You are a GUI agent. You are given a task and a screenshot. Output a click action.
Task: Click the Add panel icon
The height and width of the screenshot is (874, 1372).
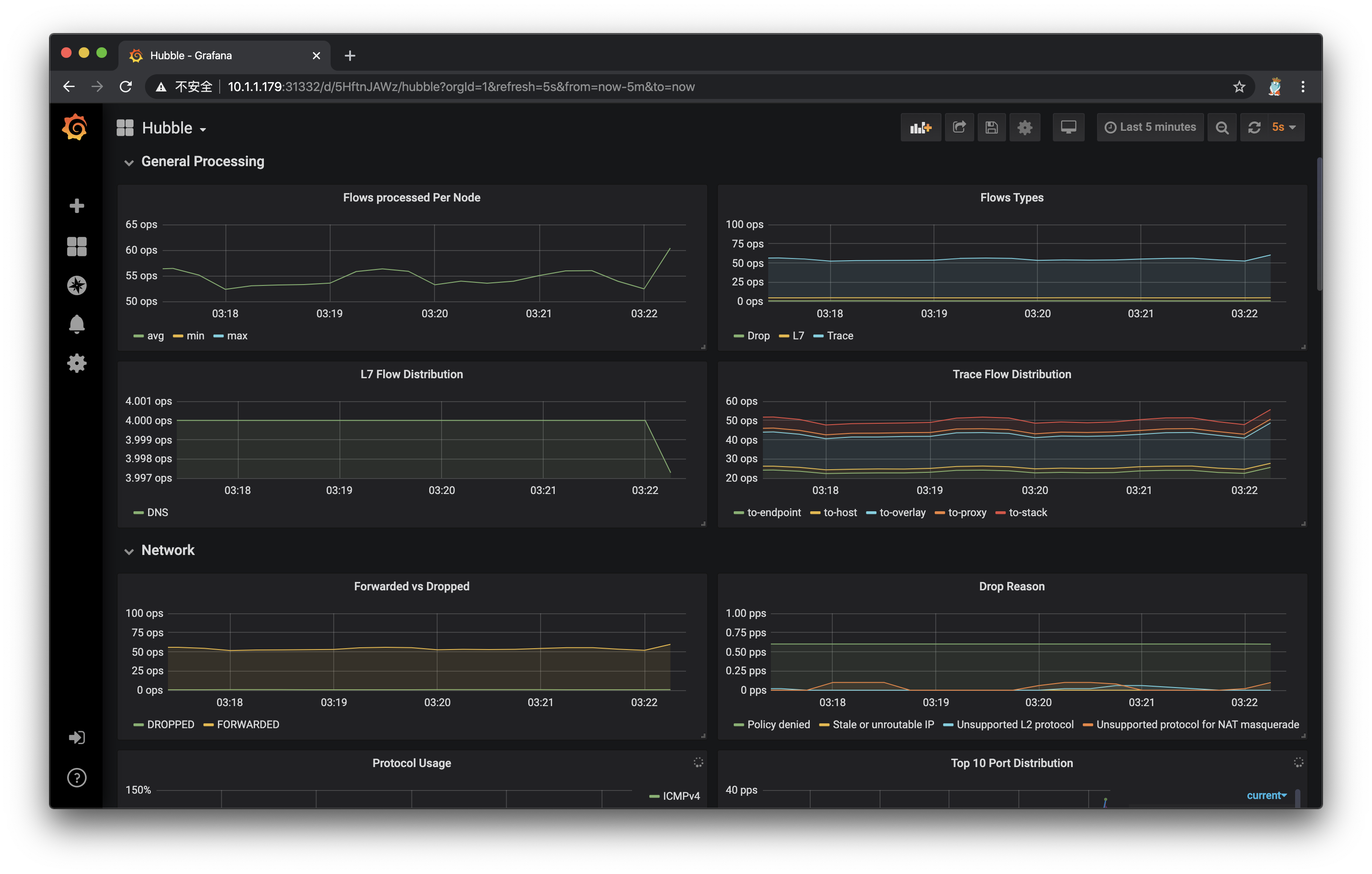pyautogui.click(x=920, y=127)
